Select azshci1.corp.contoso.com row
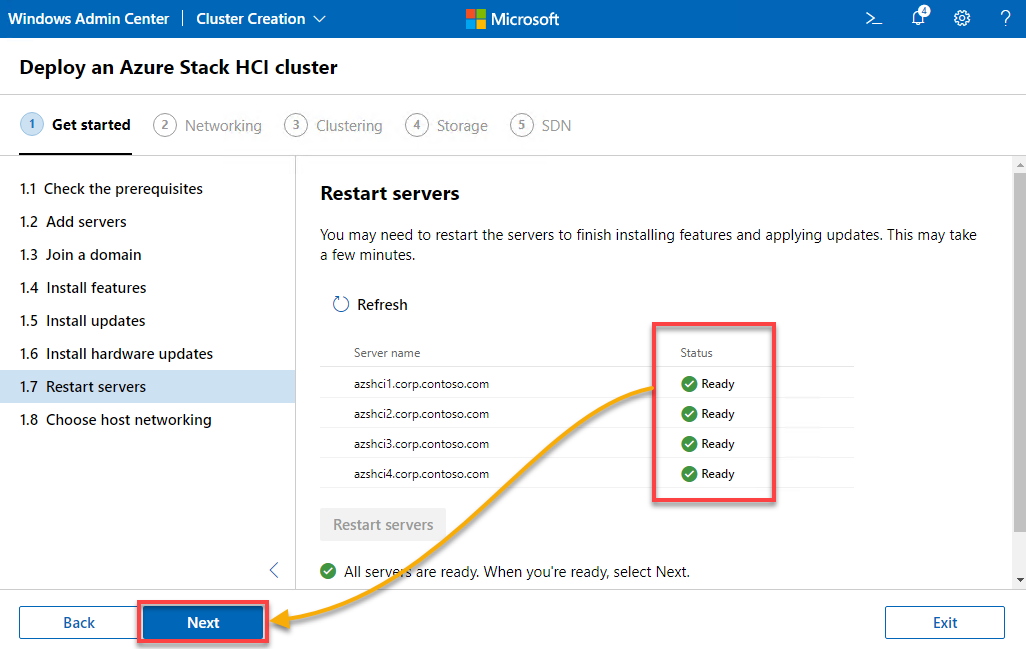Image resolution: width=1026 pixels, height=649 pixels. coord(587,384)
